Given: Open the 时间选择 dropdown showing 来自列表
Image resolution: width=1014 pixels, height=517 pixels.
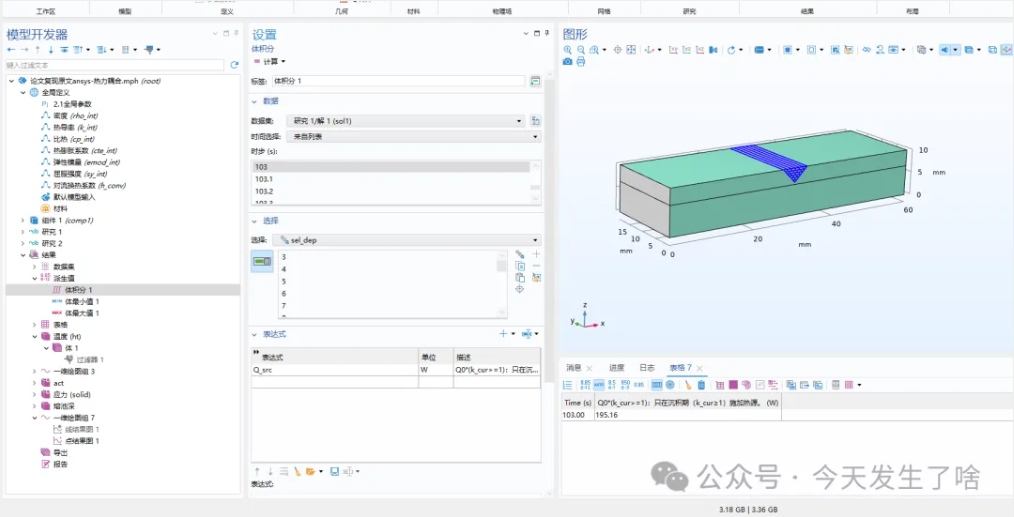Looking at the screenshot, I should 413,137.
